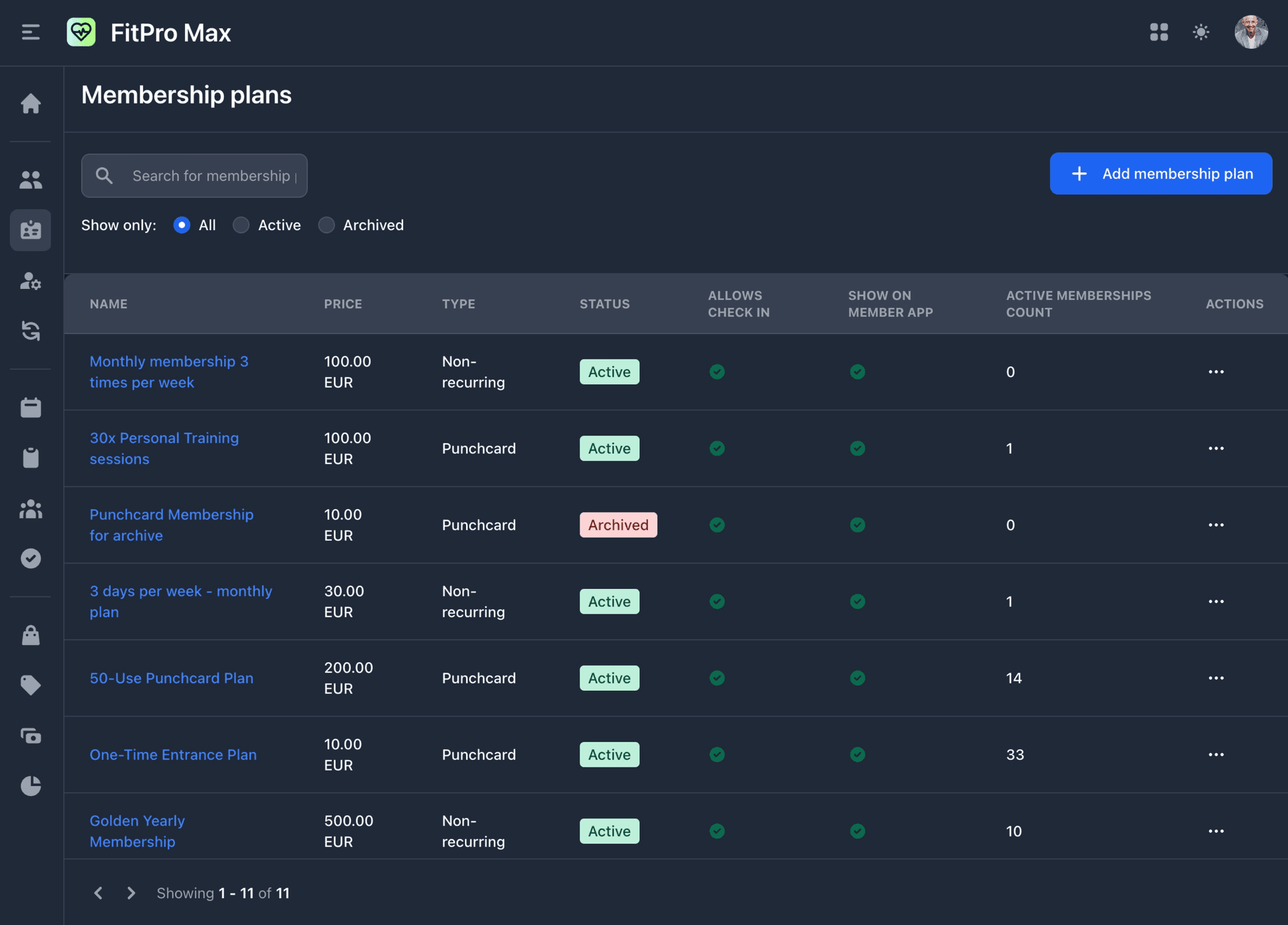
Task: Open the Staff settings icon
Action: point(31,282)
